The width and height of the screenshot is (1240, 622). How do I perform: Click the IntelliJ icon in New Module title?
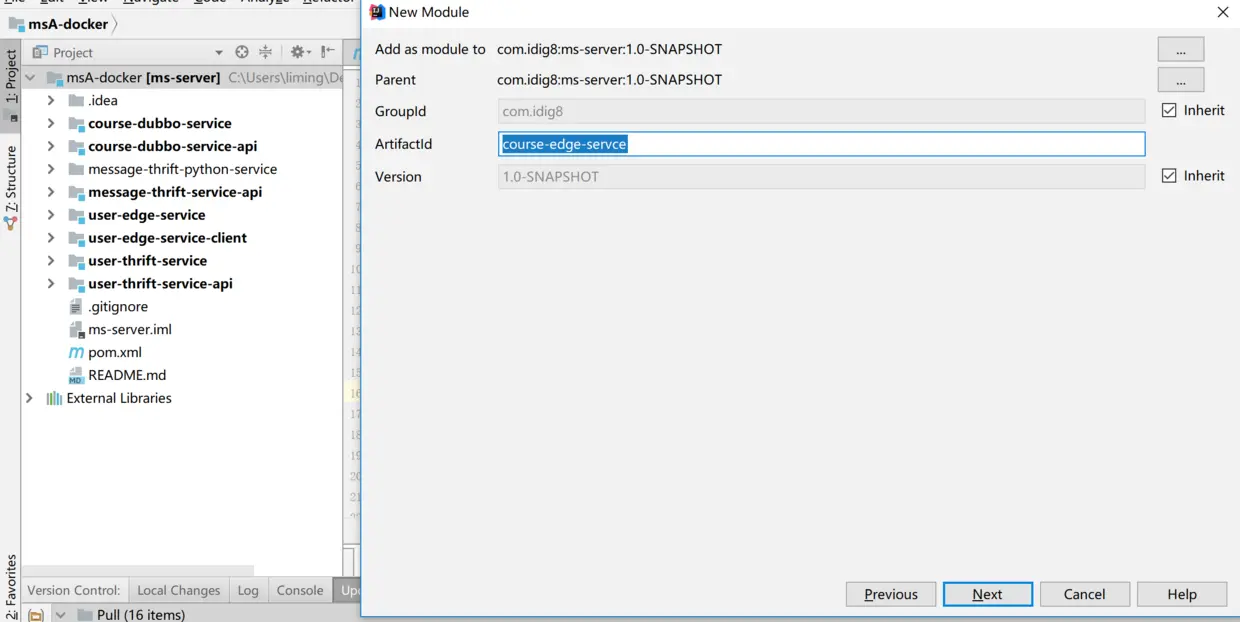click(x=377, y=12)
